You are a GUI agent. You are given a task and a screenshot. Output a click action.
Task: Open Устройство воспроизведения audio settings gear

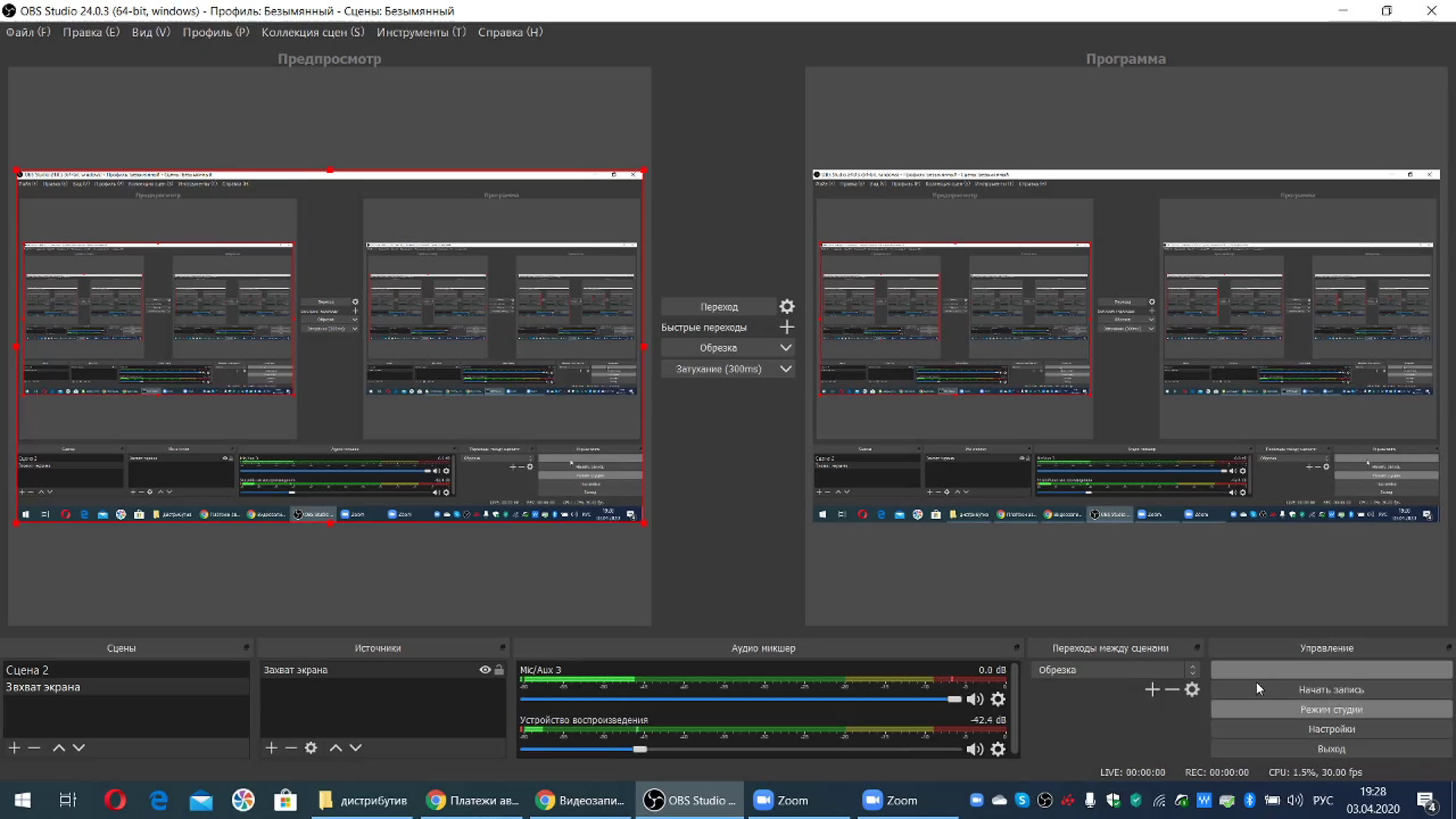click(998, 749)
